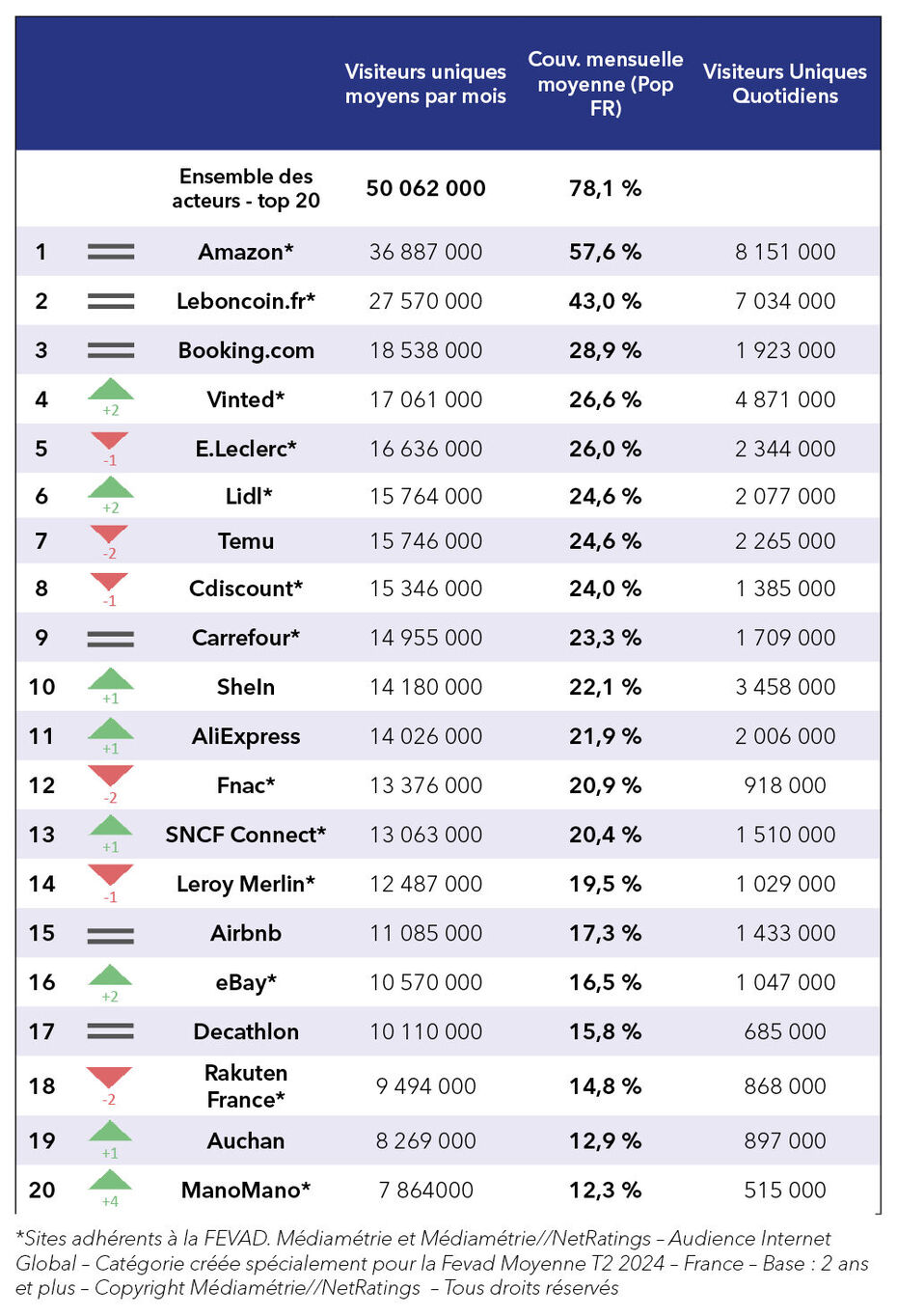The height and width of the screenshot is (1316, 897).
Task: Click the equals icon next to Airbnb
Action: pos(111,934)
